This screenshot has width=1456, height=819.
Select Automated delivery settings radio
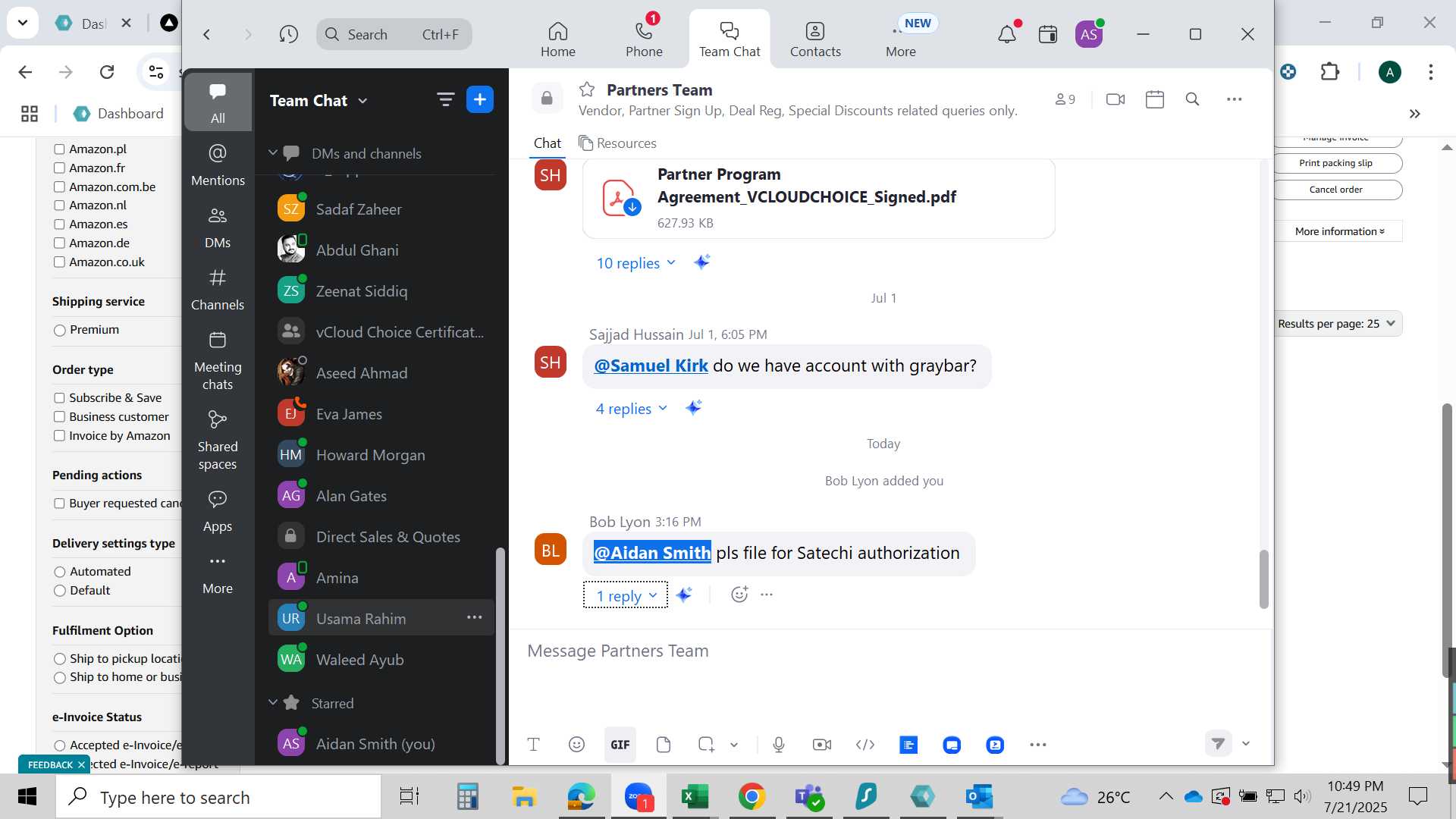point(60,572)
